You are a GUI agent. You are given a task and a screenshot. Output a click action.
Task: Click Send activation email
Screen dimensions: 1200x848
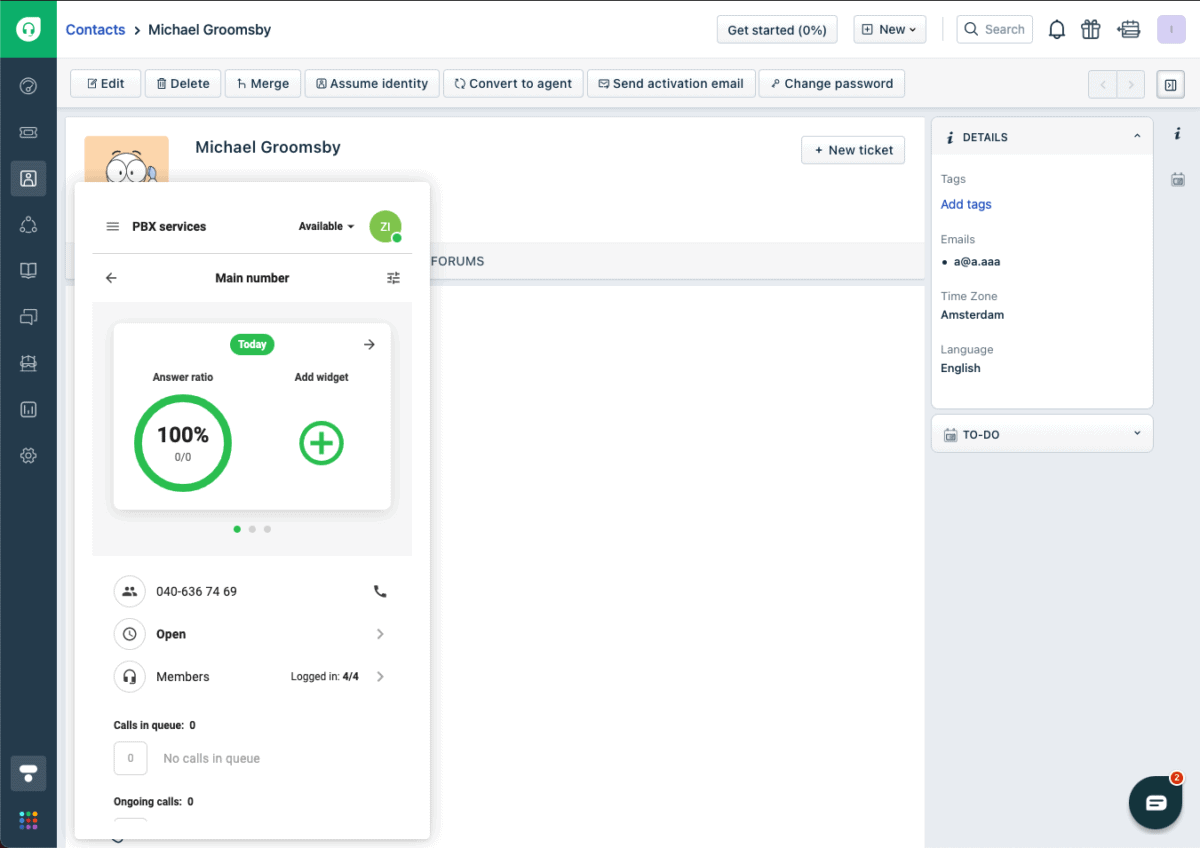[x=671, y=84]
